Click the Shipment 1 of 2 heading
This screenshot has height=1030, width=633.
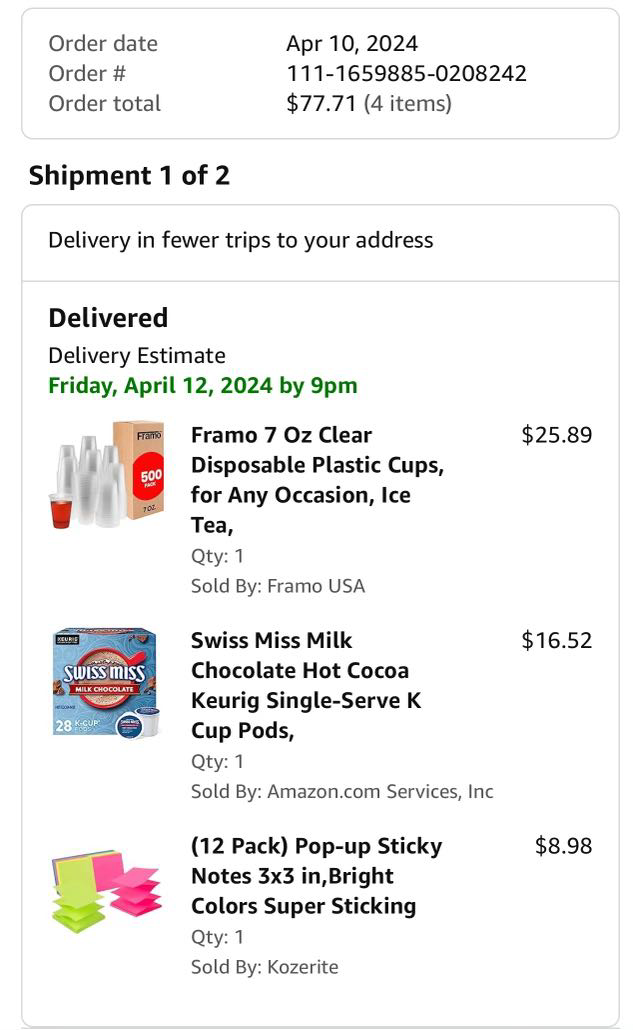(129, 175)
